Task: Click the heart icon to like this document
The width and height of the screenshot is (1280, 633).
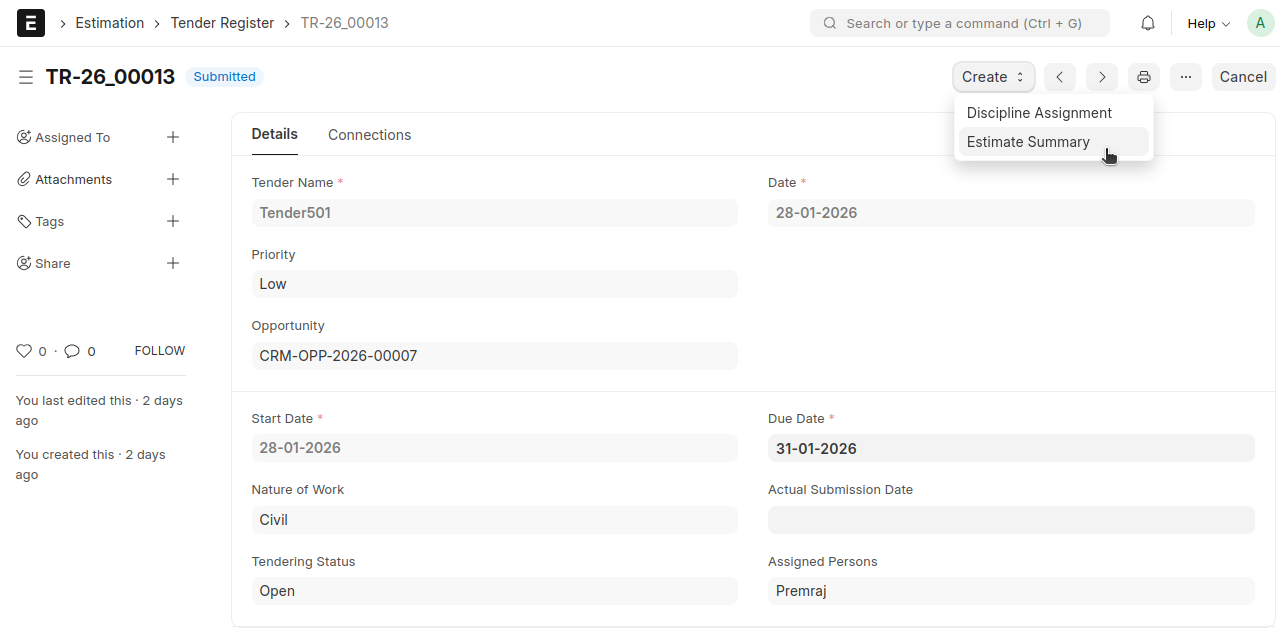Action: point(23,350)
